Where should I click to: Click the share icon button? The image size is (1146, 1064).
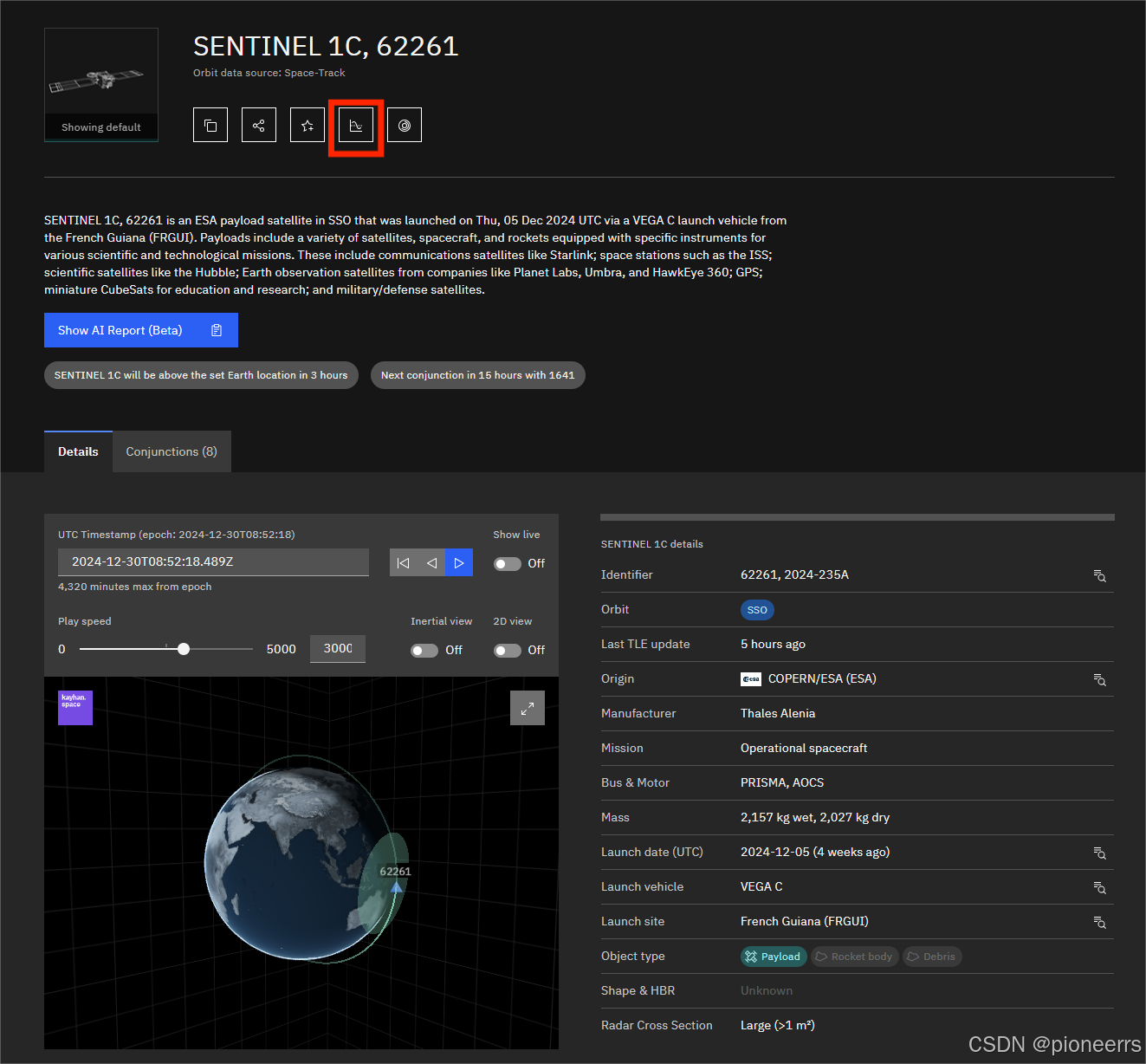click(x=259, y=126)
